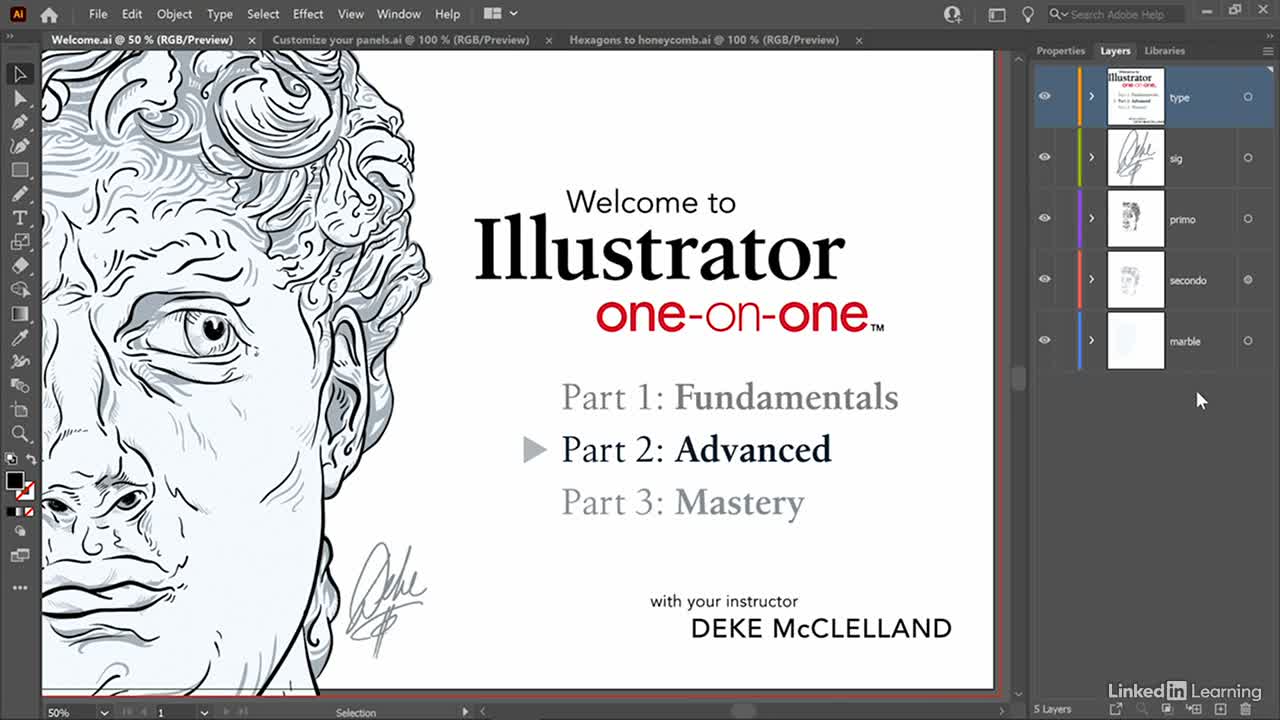
Task: Click the black Fill color swatch
Action: (x=15, y=481)
